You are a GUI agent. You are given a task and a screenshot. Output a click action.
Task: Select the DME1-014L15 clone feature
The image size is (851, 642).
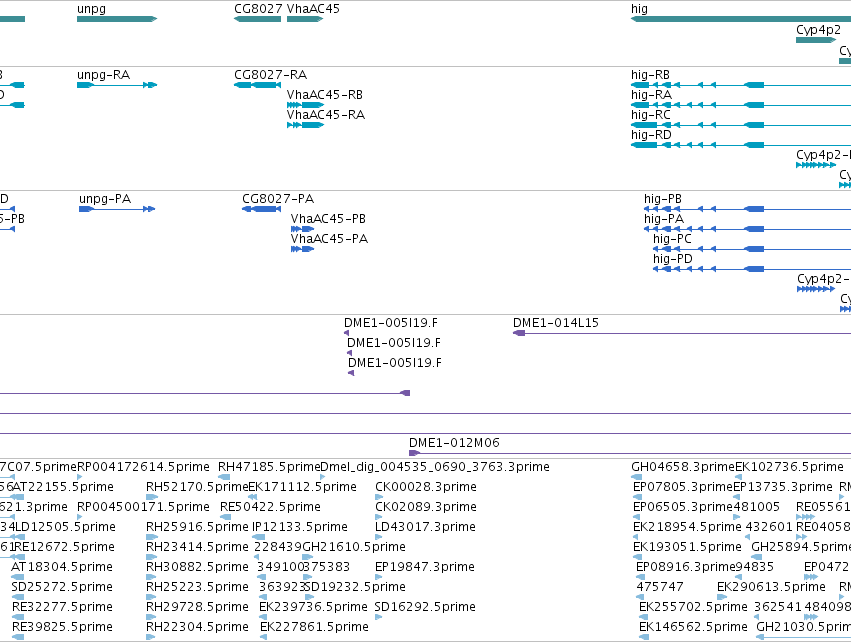pyautogui.click(x=682, y=333)
